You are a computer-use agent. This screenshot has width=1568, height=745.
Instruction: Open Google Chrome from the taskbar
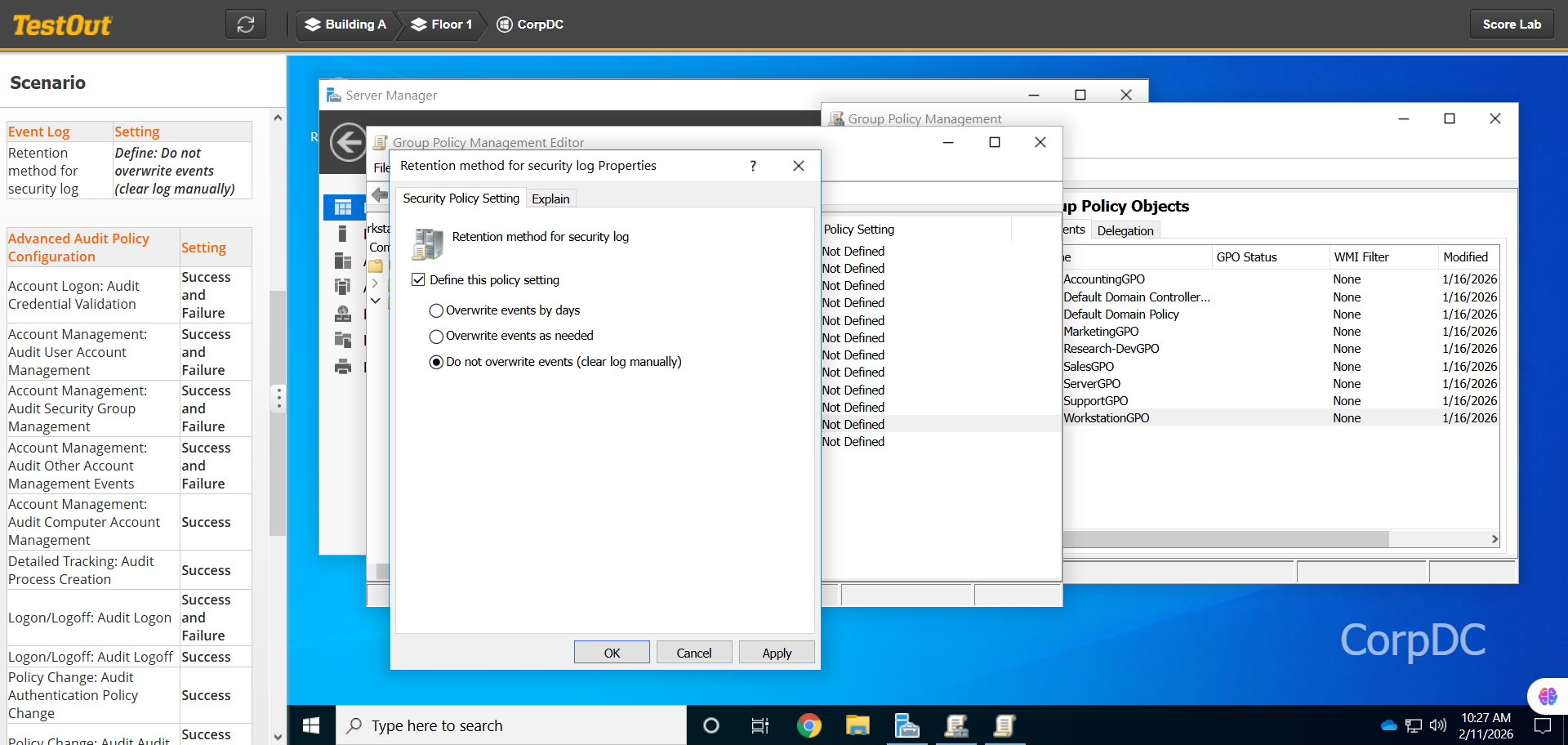click(808, 725)
